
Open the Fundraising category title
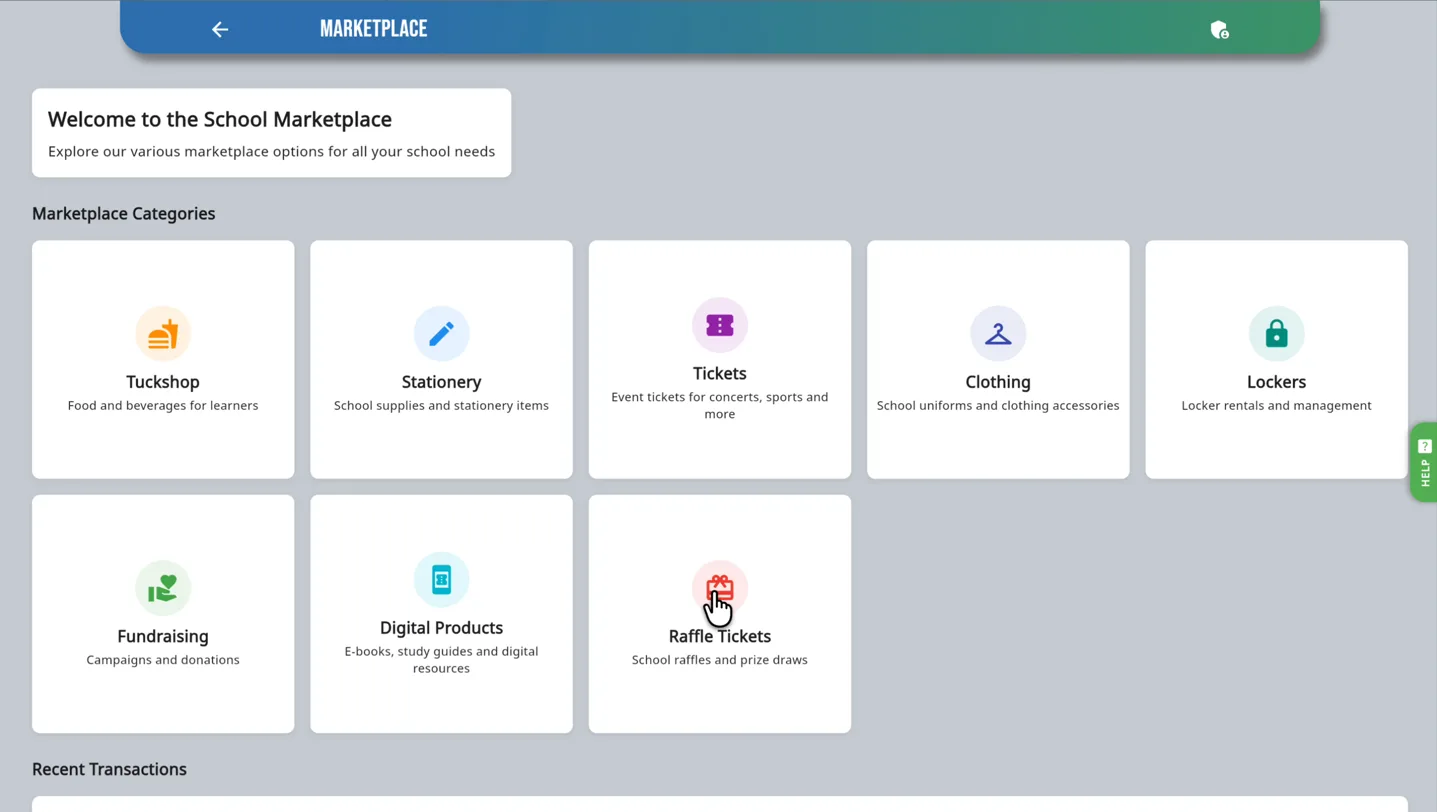[x=163, y=636]
